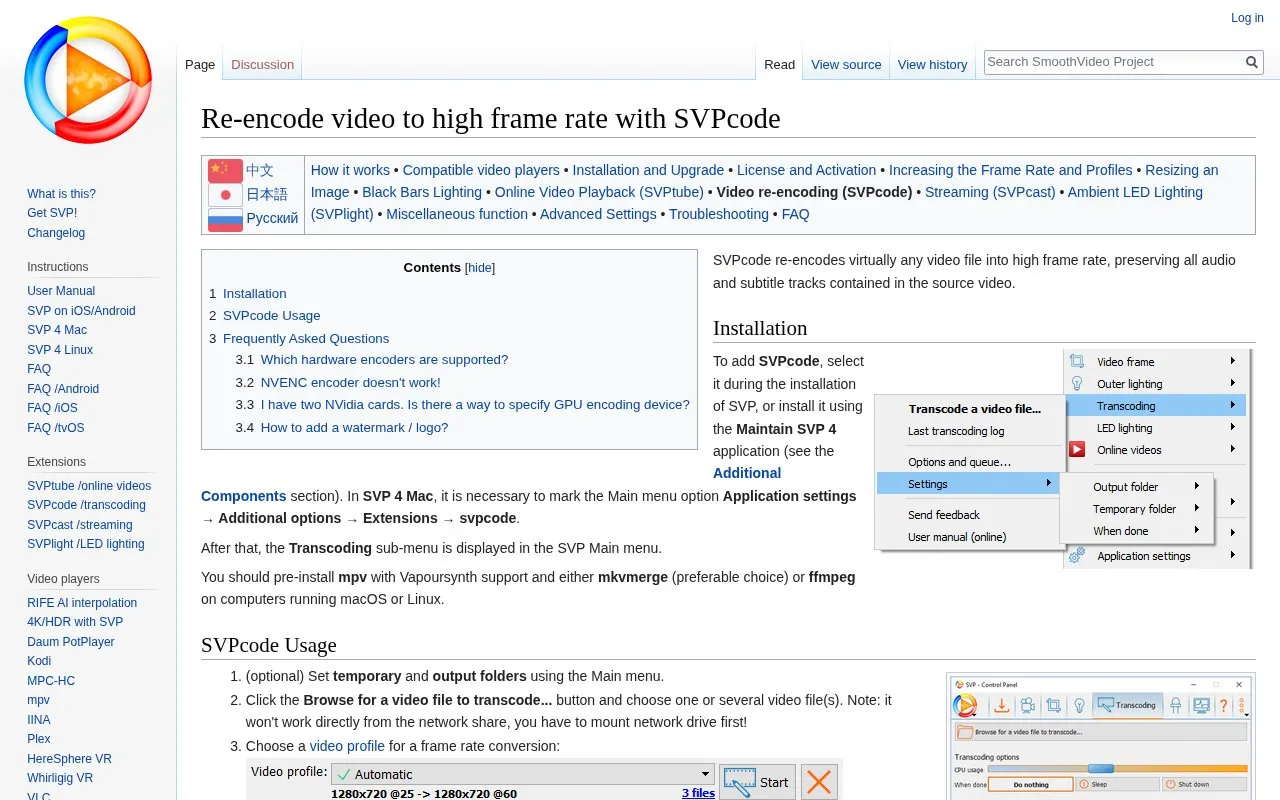Open the SVP 4 Linux sidebar link
This screenshot has width=1280, height=800.
(60, 350)
